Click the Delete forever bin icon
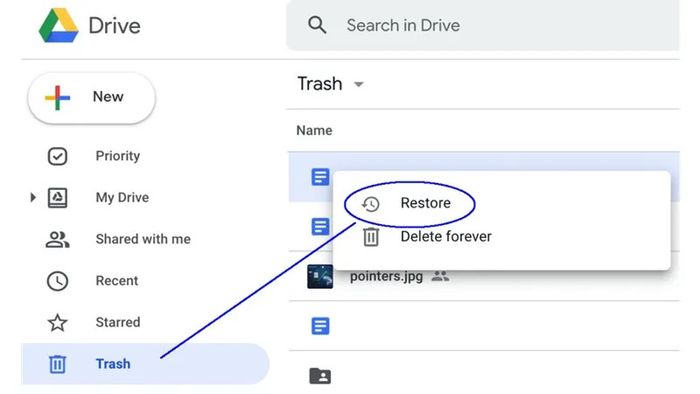 click(x=371, y=237)
